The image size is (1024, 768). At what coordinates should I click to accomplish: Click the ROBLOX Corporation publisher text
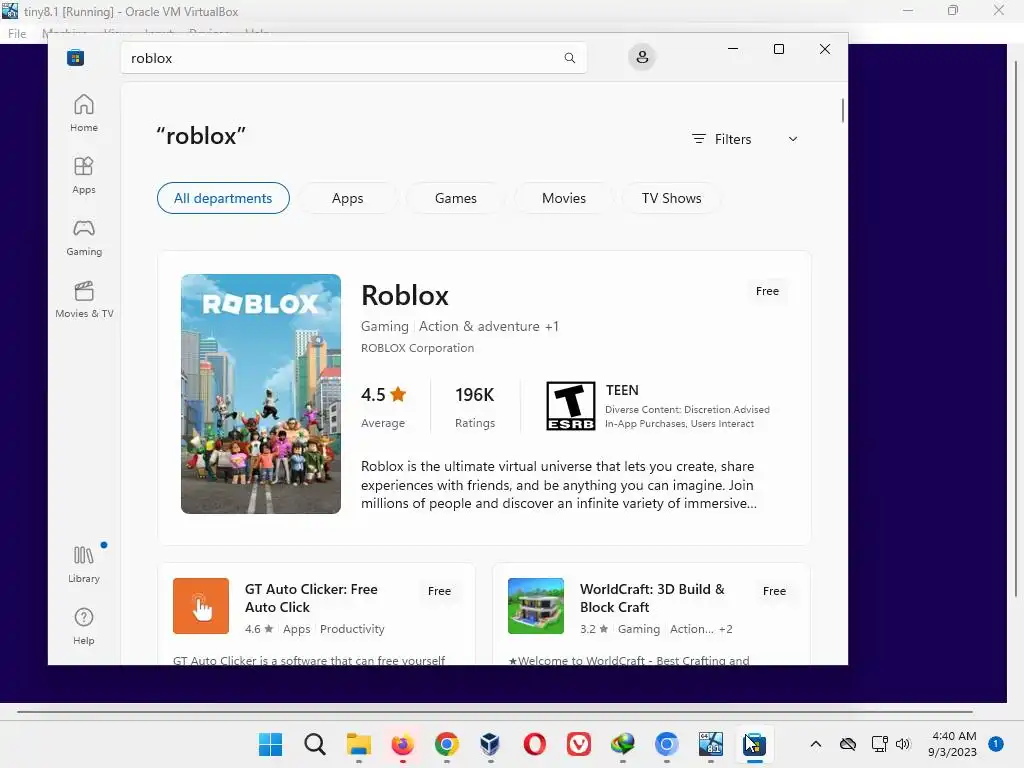click(x=417, y=348)
